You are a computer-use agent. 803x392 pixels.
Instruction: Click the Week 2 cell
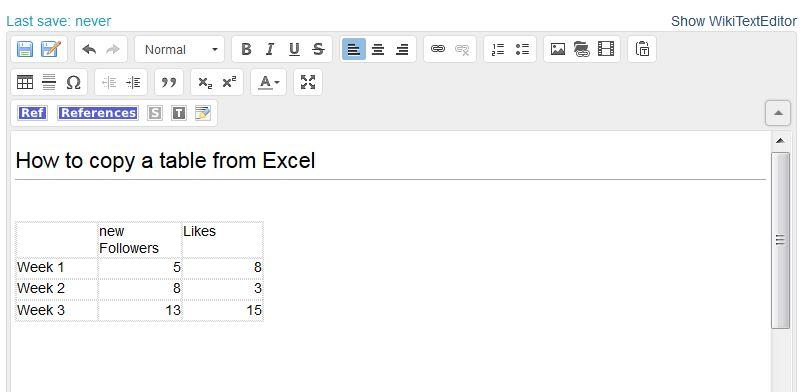coord(57,288)
